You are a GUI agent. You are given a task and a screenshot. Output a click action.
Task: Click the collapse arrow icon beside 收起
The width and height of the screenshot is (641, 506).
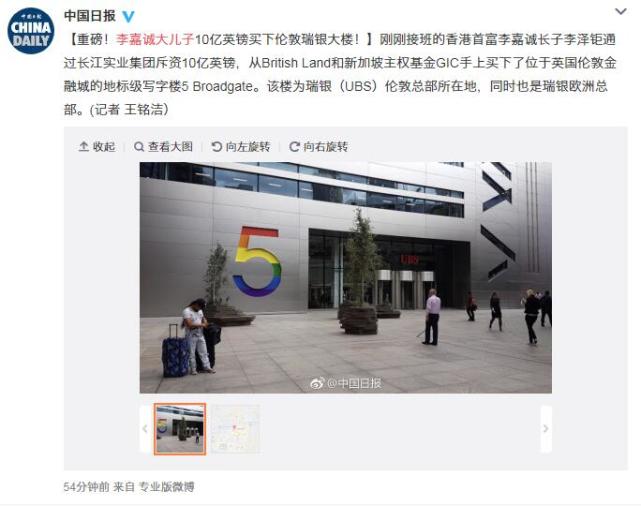[x=83, y=146]
